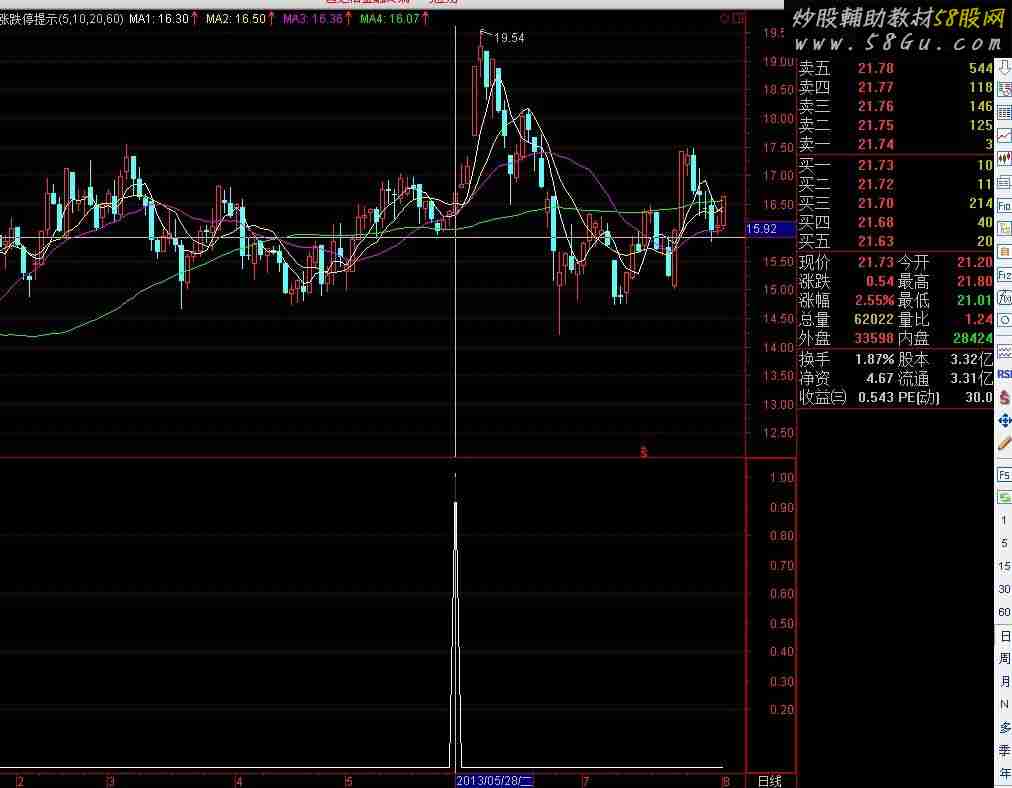
Task: Select the 周 weekly period
Action: click(1004, 658)
